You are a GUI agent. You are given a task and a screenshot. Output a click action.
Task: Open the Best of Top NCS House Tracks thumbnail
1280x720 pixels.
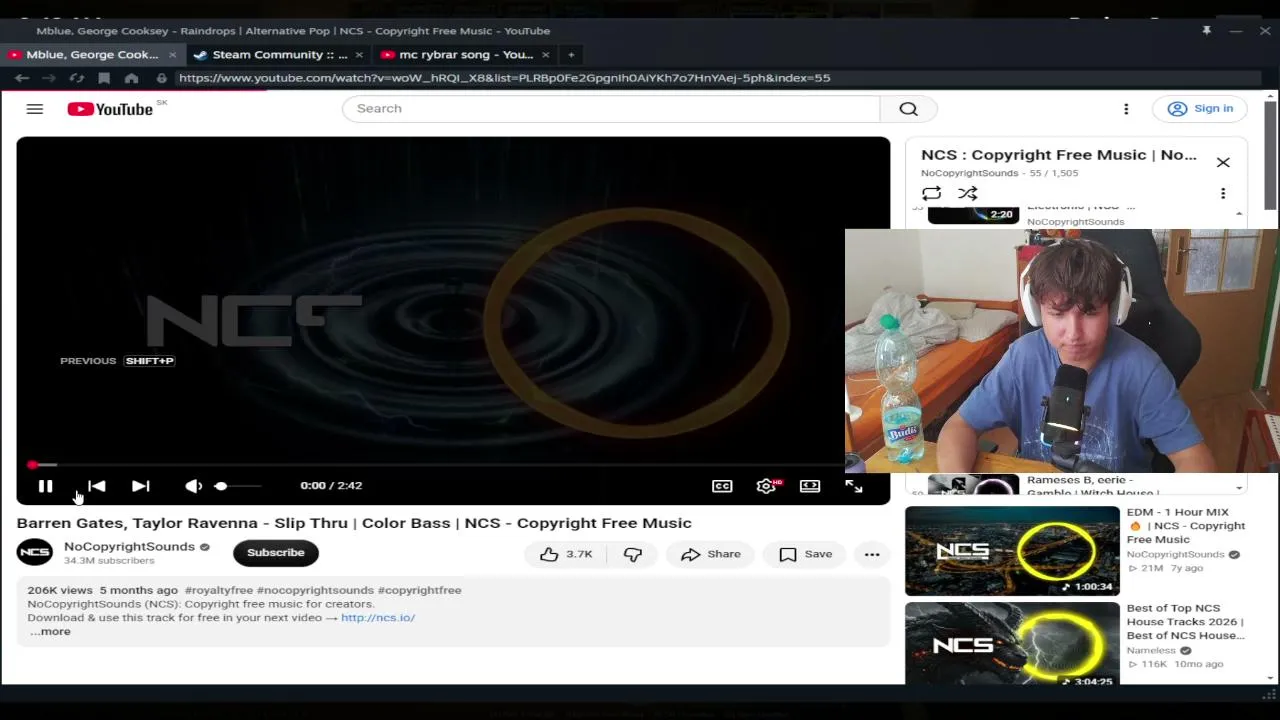pyautogui.click(x=1012, y=645)
